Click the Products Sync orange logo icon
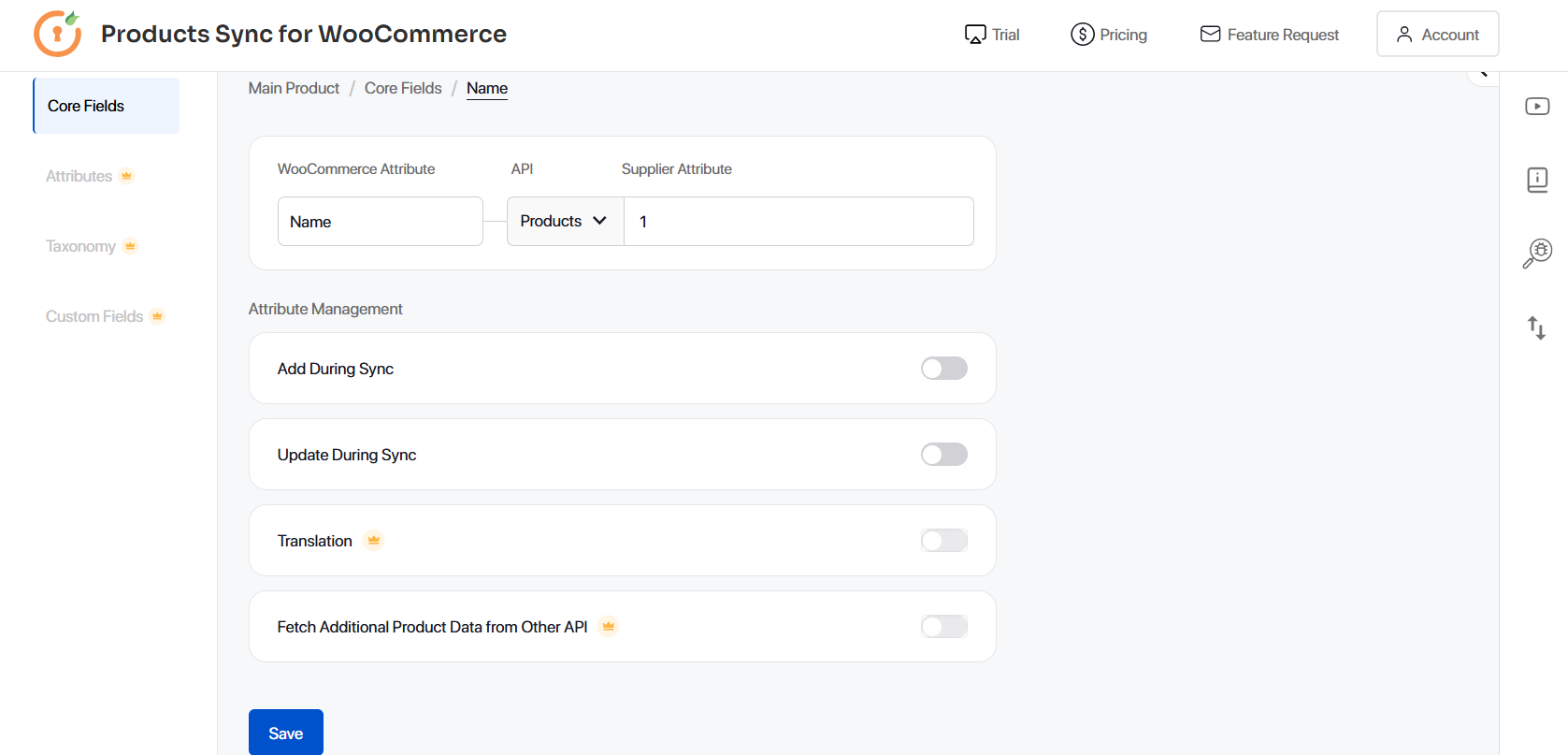The height and width of the screenshot is (755, 1568). coord(57,34)
